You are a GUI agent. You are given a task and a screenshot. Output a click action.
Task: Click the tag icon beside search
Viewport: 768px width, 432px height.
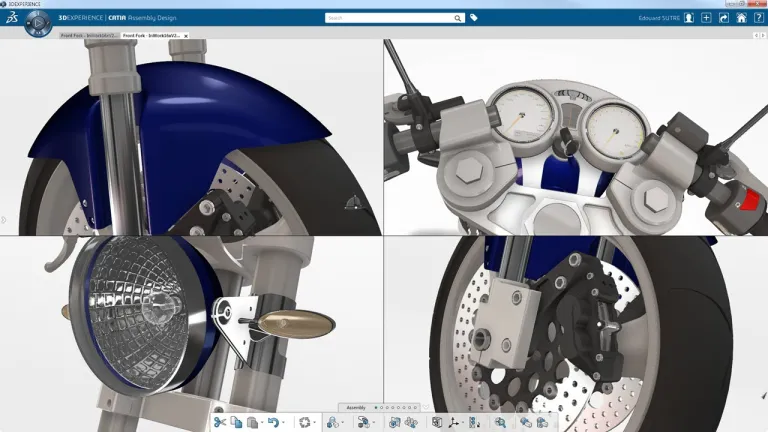coord(474,17)
